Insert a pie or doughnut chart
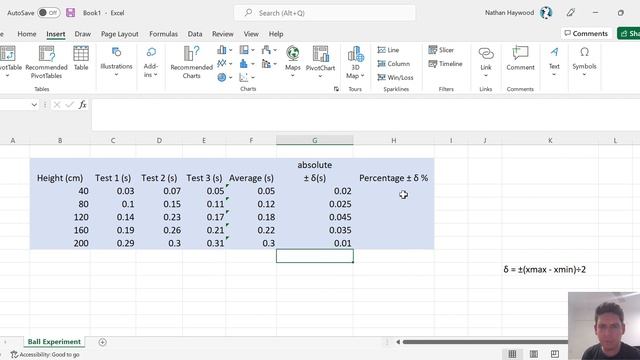 coord(222,77)
